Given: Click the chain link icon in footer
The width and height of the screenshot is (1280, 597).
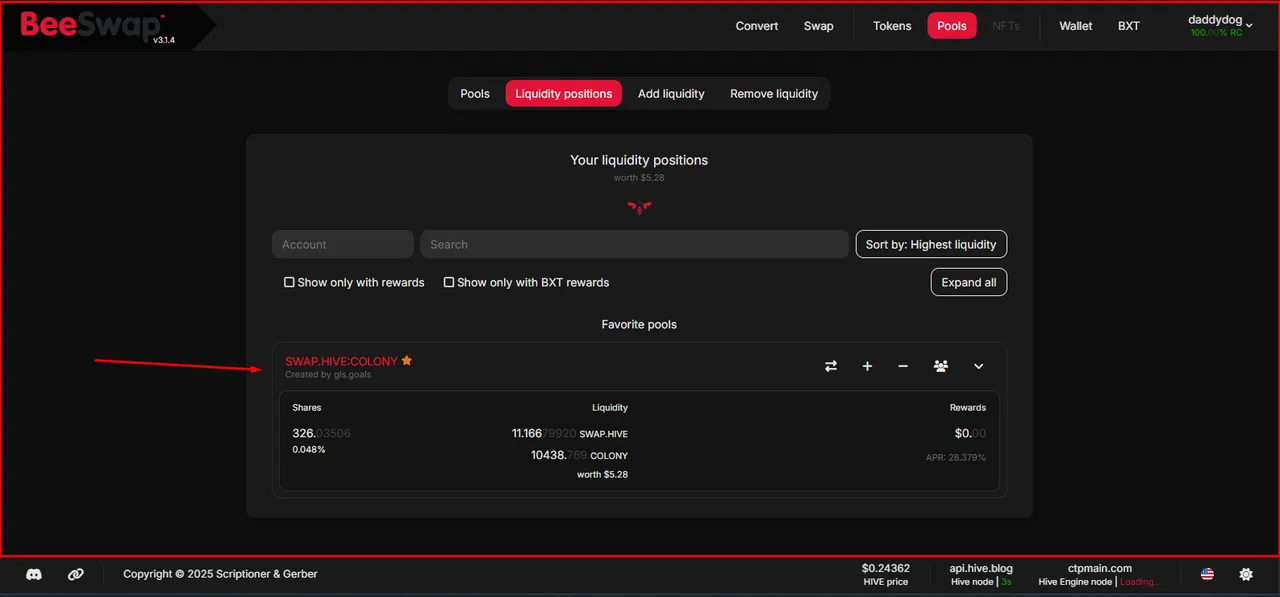Looking at the screenshot, I should (x=75, y=574).
